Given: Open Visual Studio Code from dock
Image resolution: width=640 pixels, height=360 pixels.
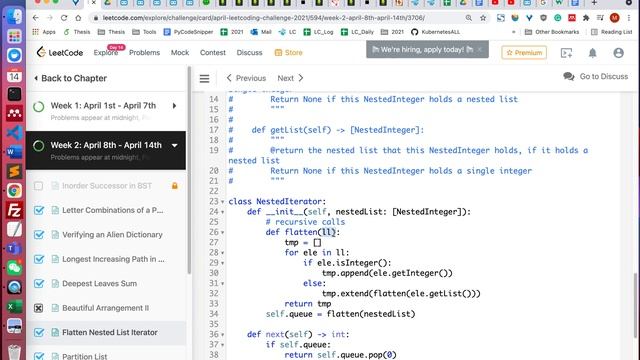Looking at the screenshot, I should [x=14, y=133].
